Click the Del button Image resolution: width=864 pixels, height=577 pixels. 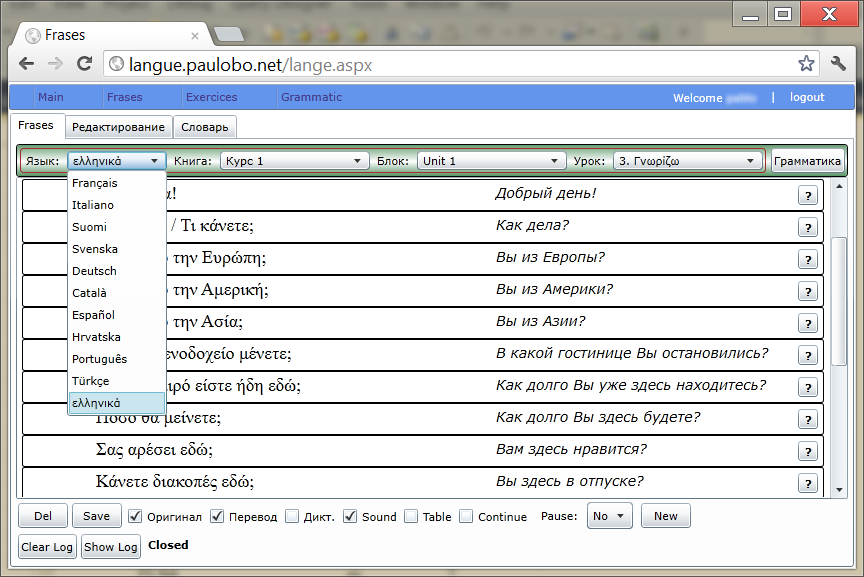pyautogui.click(x=43, y=516)
